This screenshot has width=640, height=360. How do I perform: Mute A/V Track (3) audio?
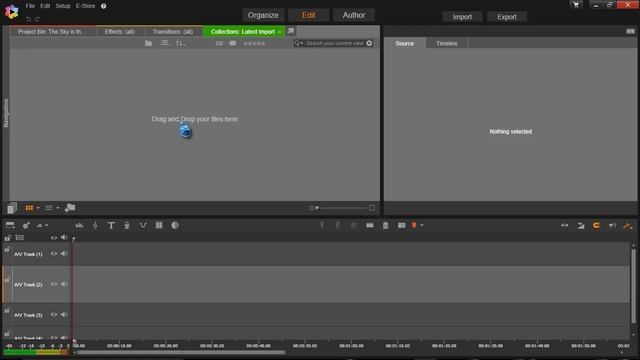pyautogui.click(x=64, y=315)
